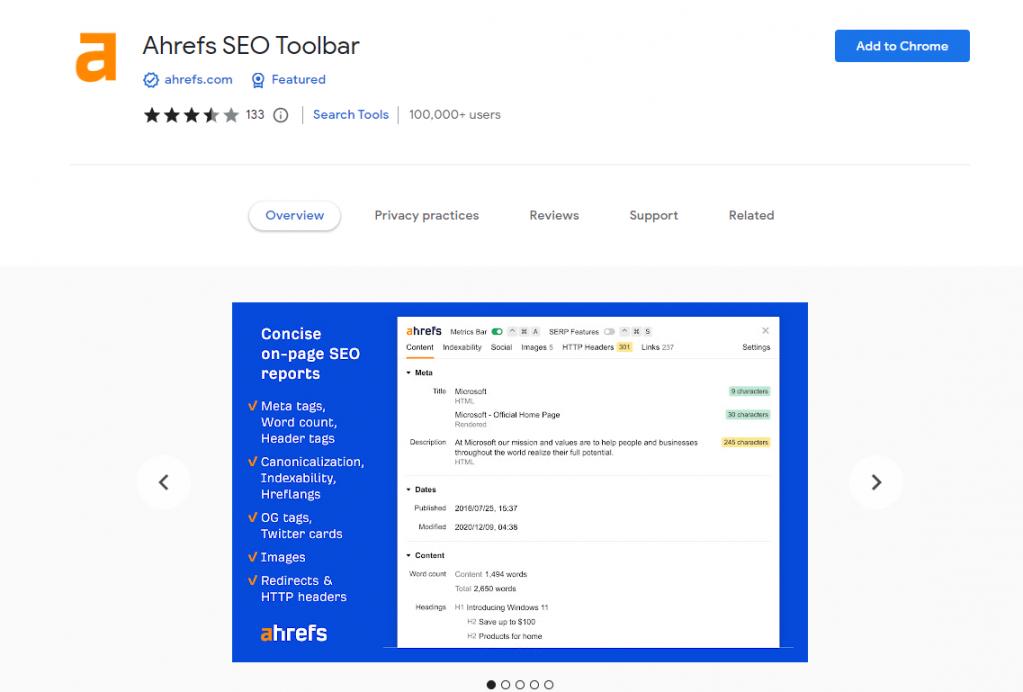The image size is (1023, 692).
Task: Select the Overview tab
Action: pyautogui.click(x=294, y=215)
